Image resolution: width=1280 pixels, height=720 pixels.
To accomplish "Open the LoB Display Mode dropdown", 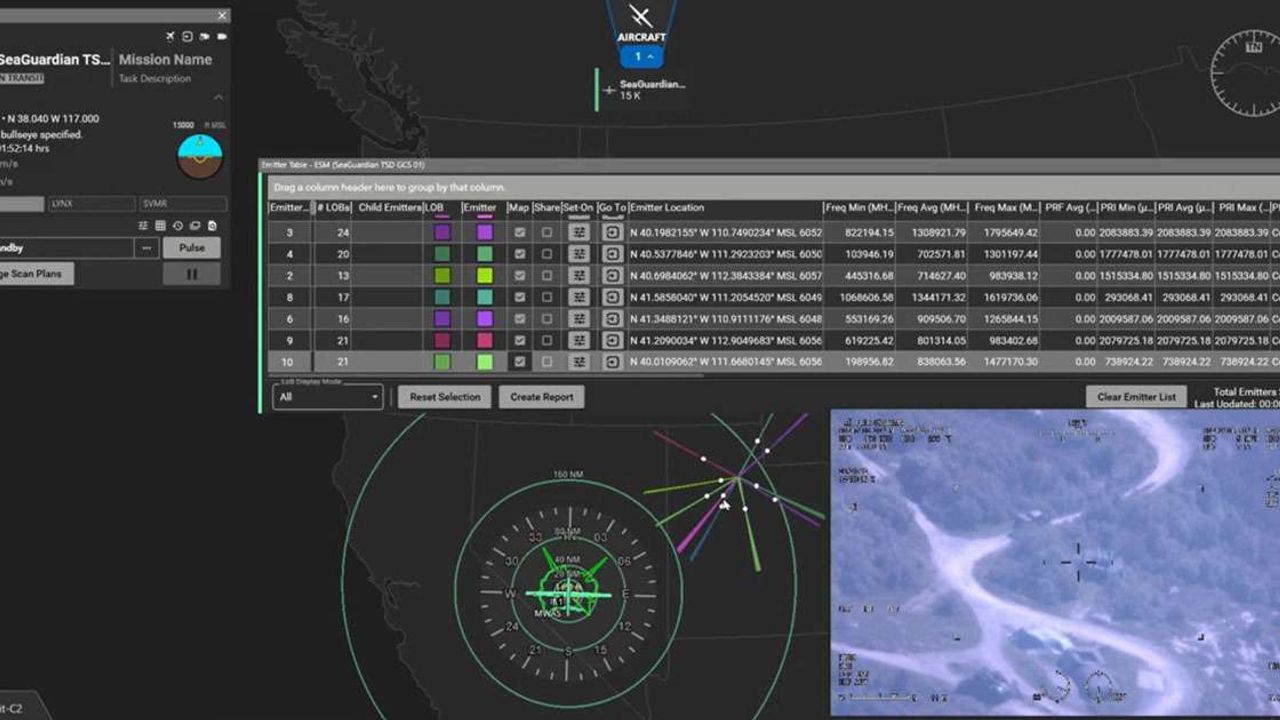I will click(x=328, y=397).
